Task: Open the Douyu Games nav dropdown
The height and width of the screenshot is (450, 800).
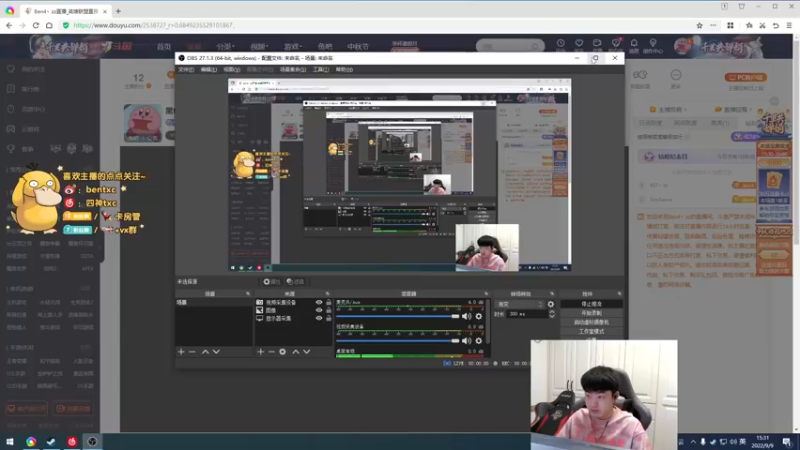Action: (292, 46)
